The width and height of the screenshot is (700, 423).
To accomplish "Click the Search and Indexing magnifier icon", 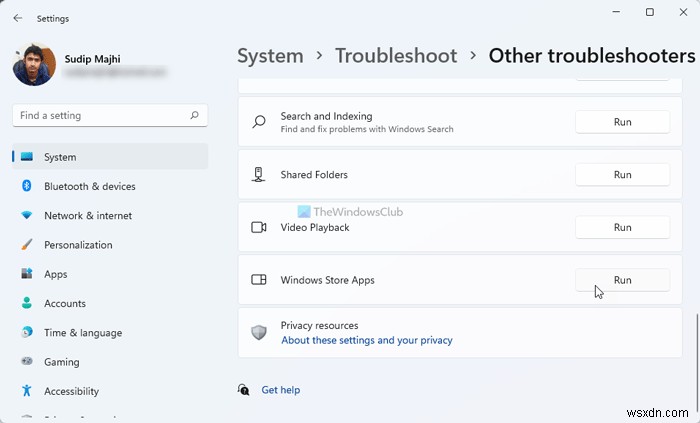I will [259, 122].
